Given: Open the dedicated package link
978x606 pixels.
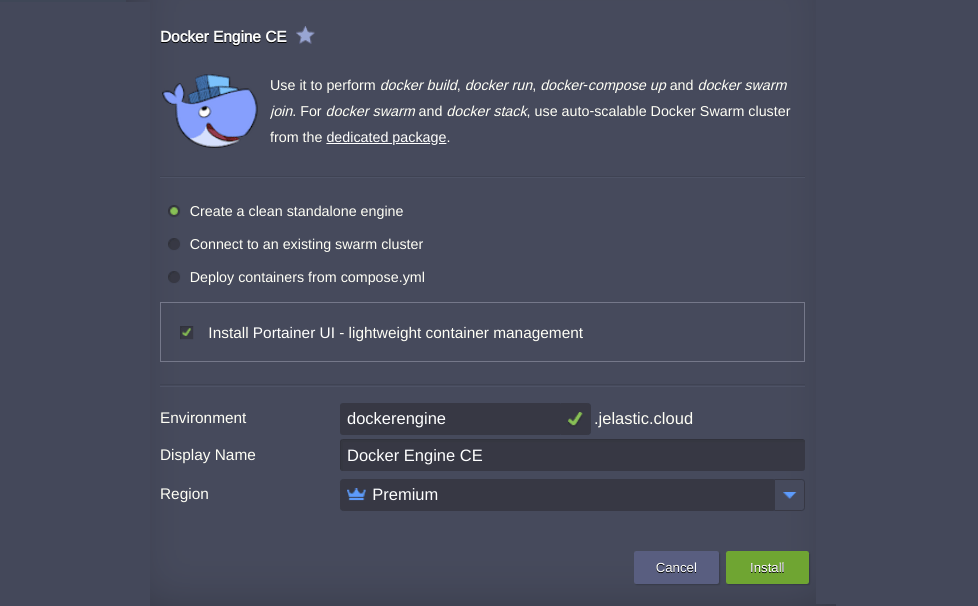Looking at the screenshot, I should click(386, 137).
